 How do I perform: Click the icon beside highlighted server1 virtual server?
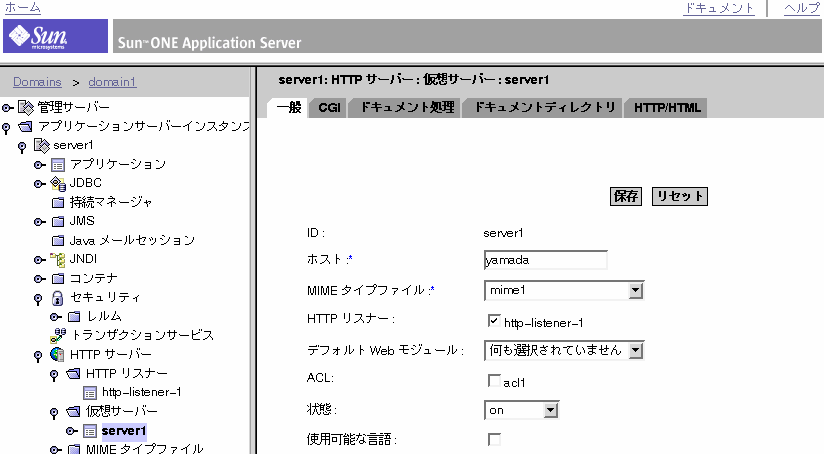coord(90,431)
